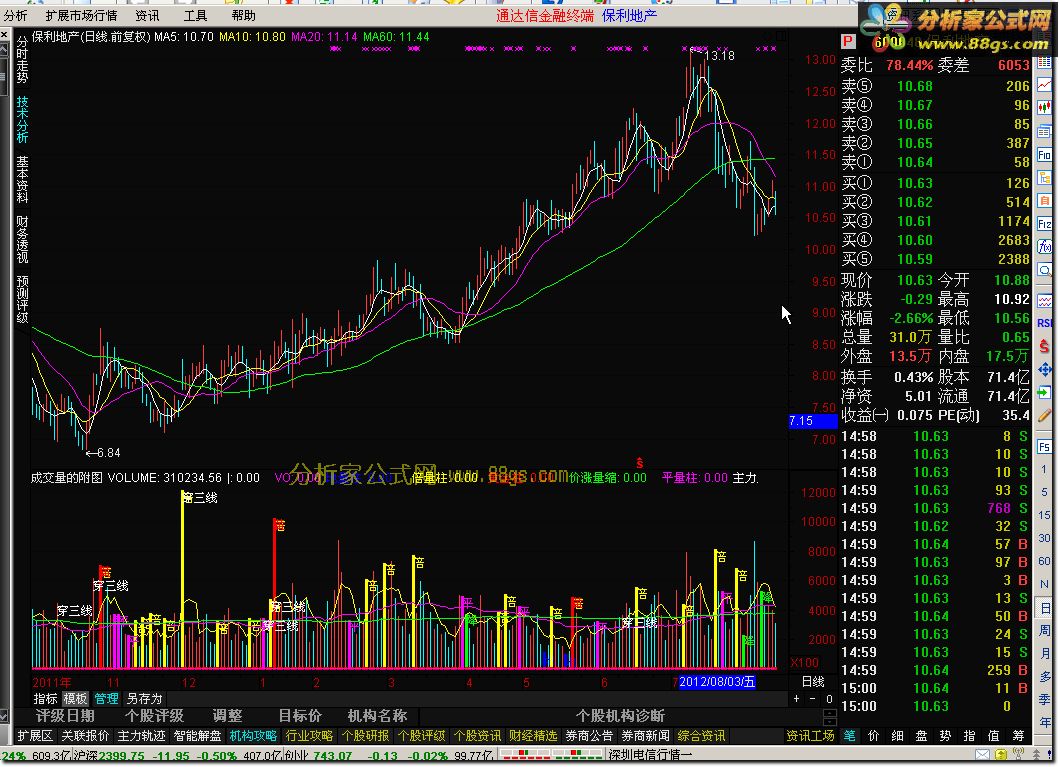Open the f(x) formula manager icon
This screenshot has height=767, width=1060.
(x=1044, y=247)
